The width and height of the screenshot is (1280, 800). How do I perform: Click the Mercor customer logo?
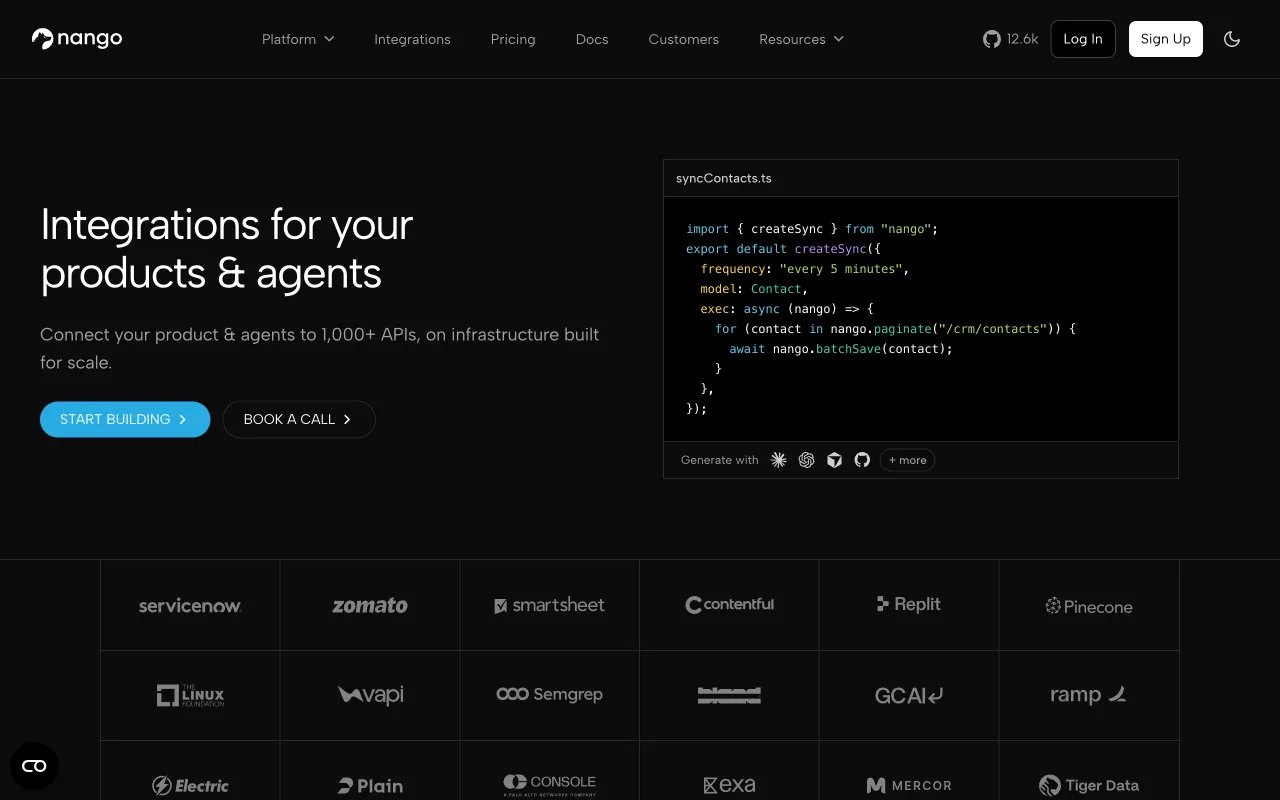[909, 786]
